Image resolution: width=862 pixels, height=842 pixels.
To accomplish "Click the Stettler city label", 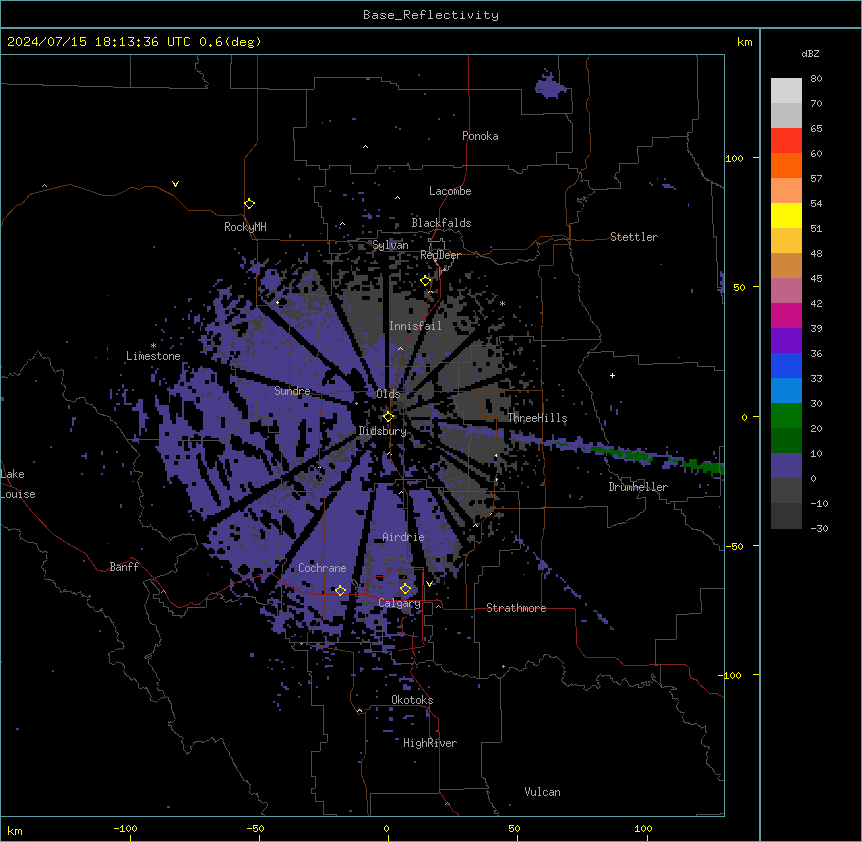I will pyautogui.click(x=634, y=237).
